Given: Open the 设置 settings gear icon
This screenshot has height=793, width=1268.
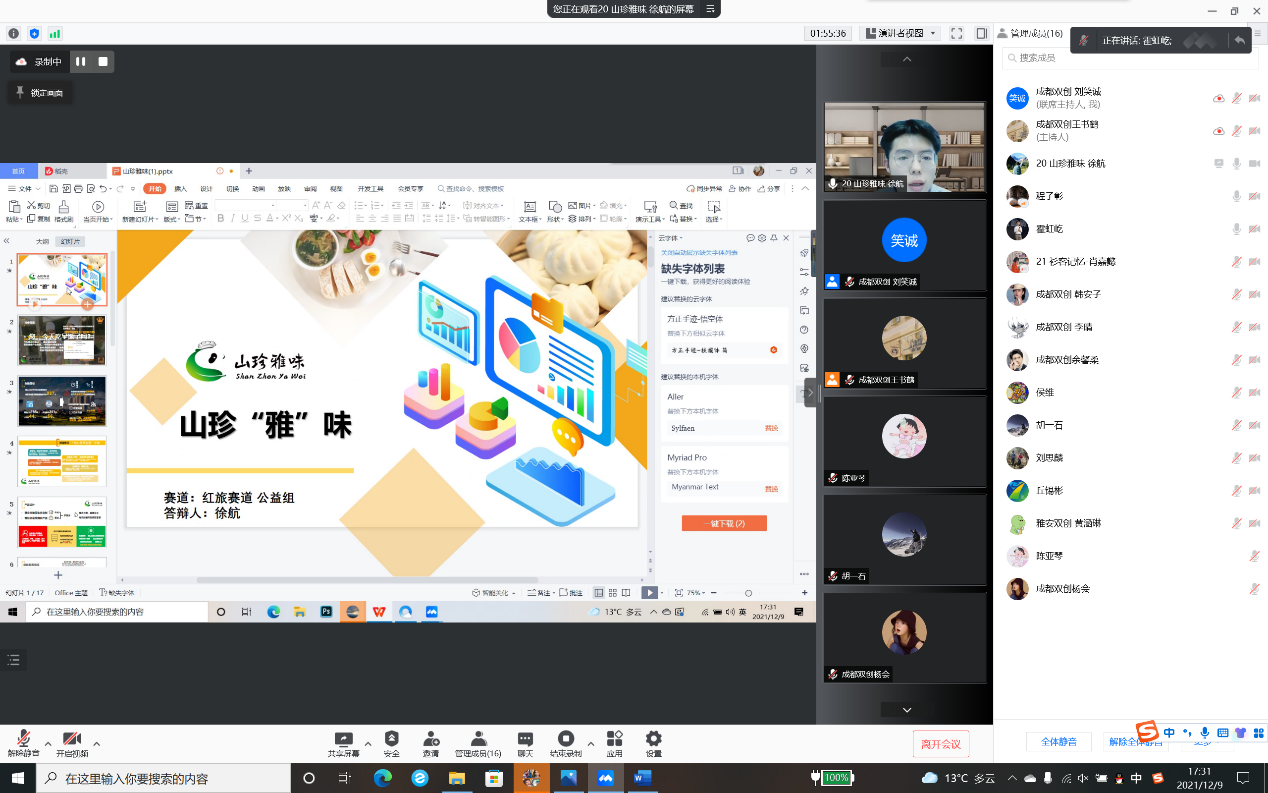Looking at the screenshot, I should click(653, 742).
